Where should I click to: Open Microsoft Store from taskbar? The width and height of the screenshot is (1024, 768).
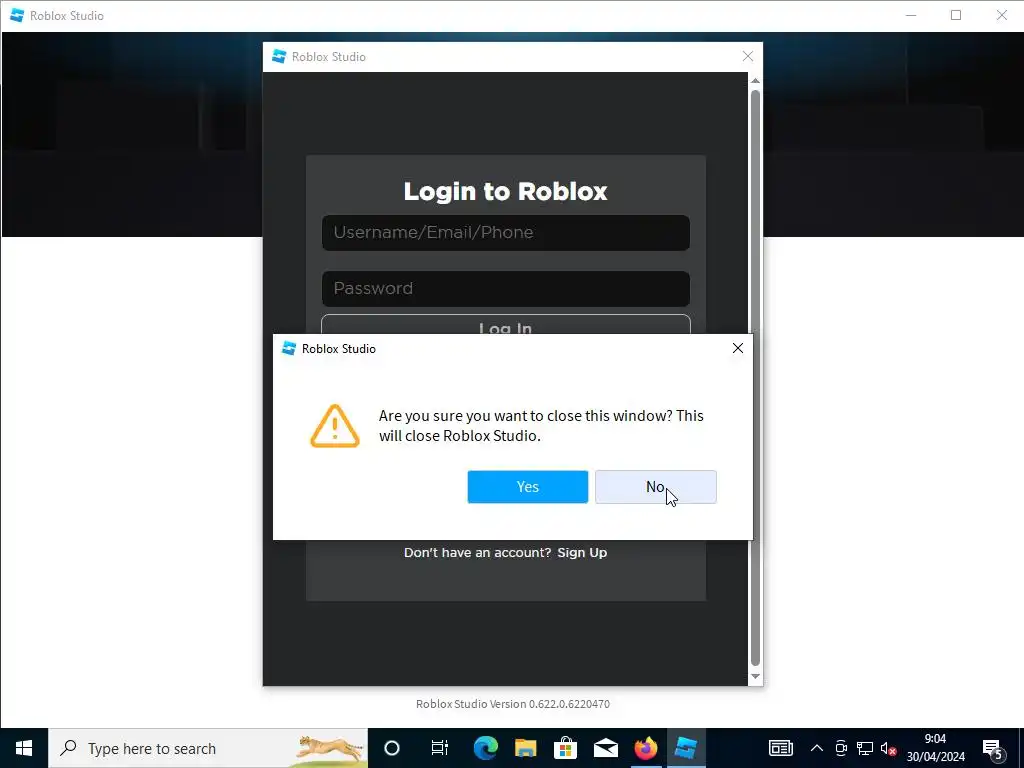(566, 748)
